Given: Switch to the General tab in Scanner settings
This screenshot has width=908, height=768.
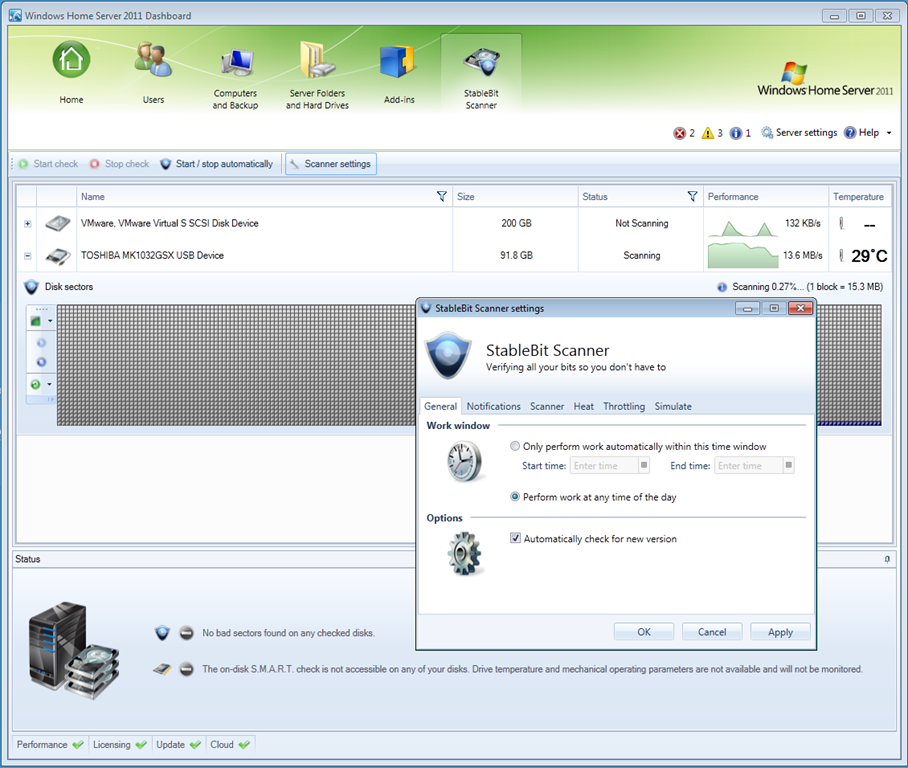Looking at the screenshot, I should (x=441, y=407).
